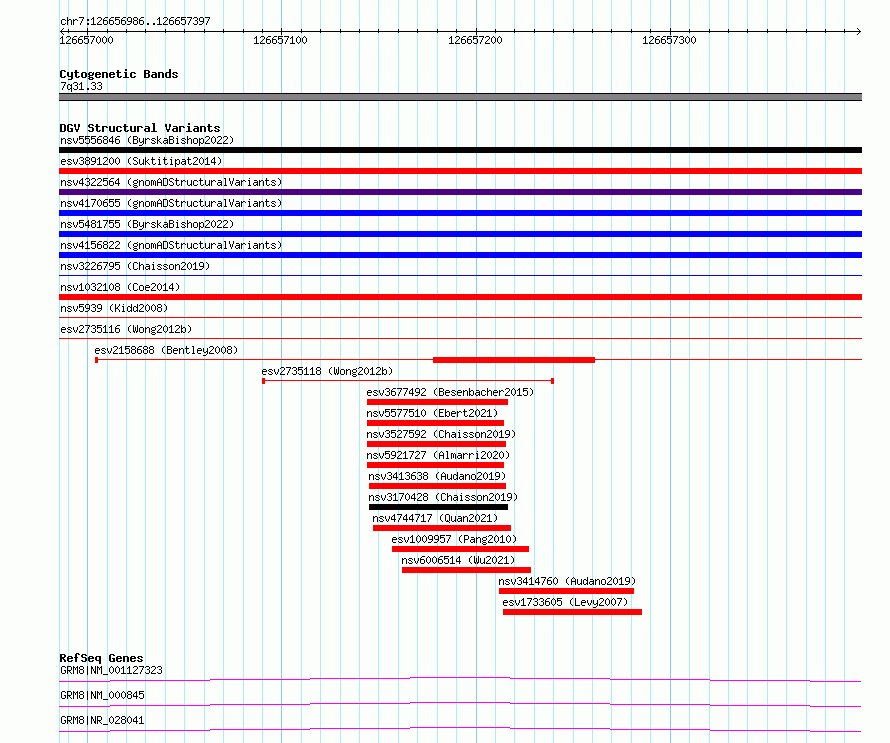890x743 pixels.
Task: Click the Cytogenetic Bands track title
Action: [119, 74]
